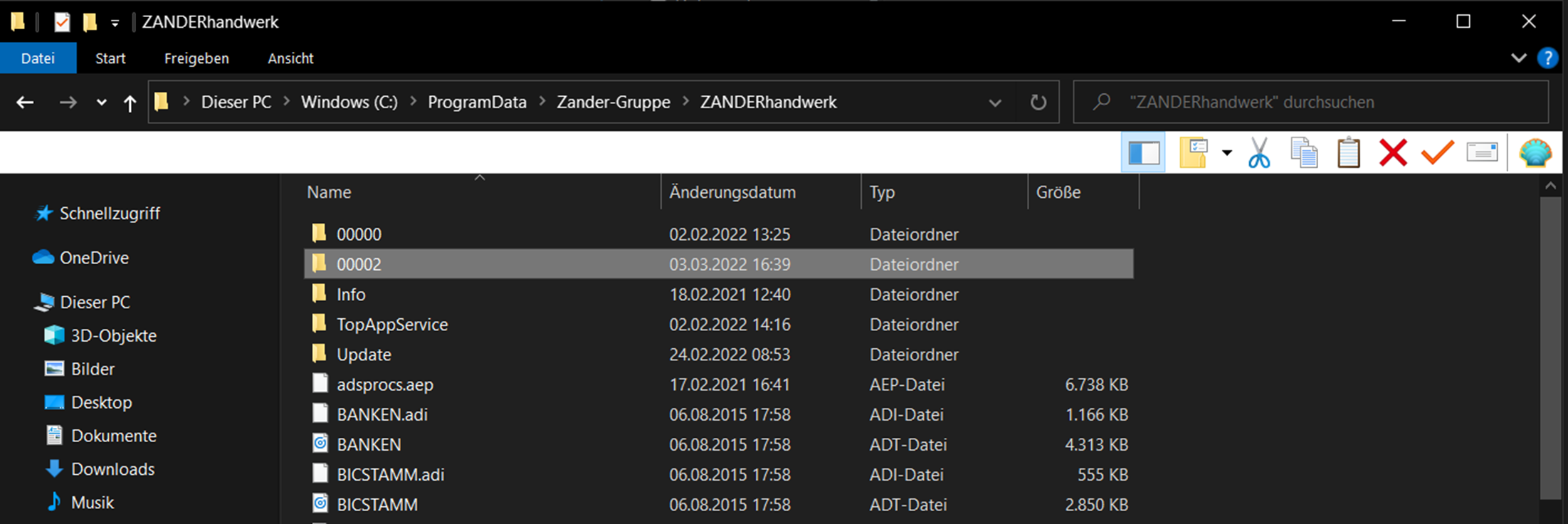Sort files by Änderungsdatum column header
This screenshot has height=524, width=1568.
click(x=732, y=192)
